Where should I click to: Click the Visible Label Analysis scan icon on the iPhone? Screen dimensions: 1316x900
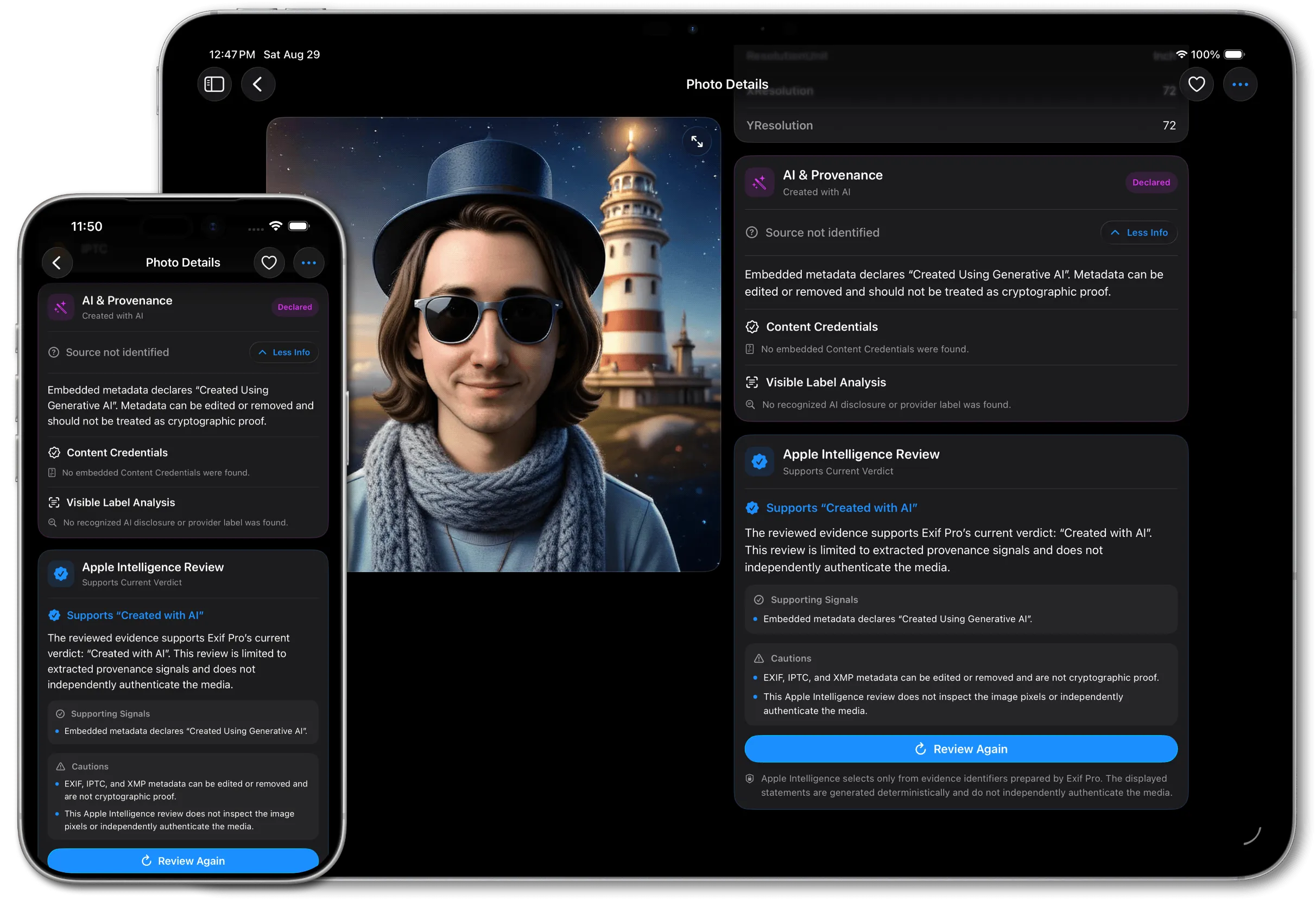point(54,502)
